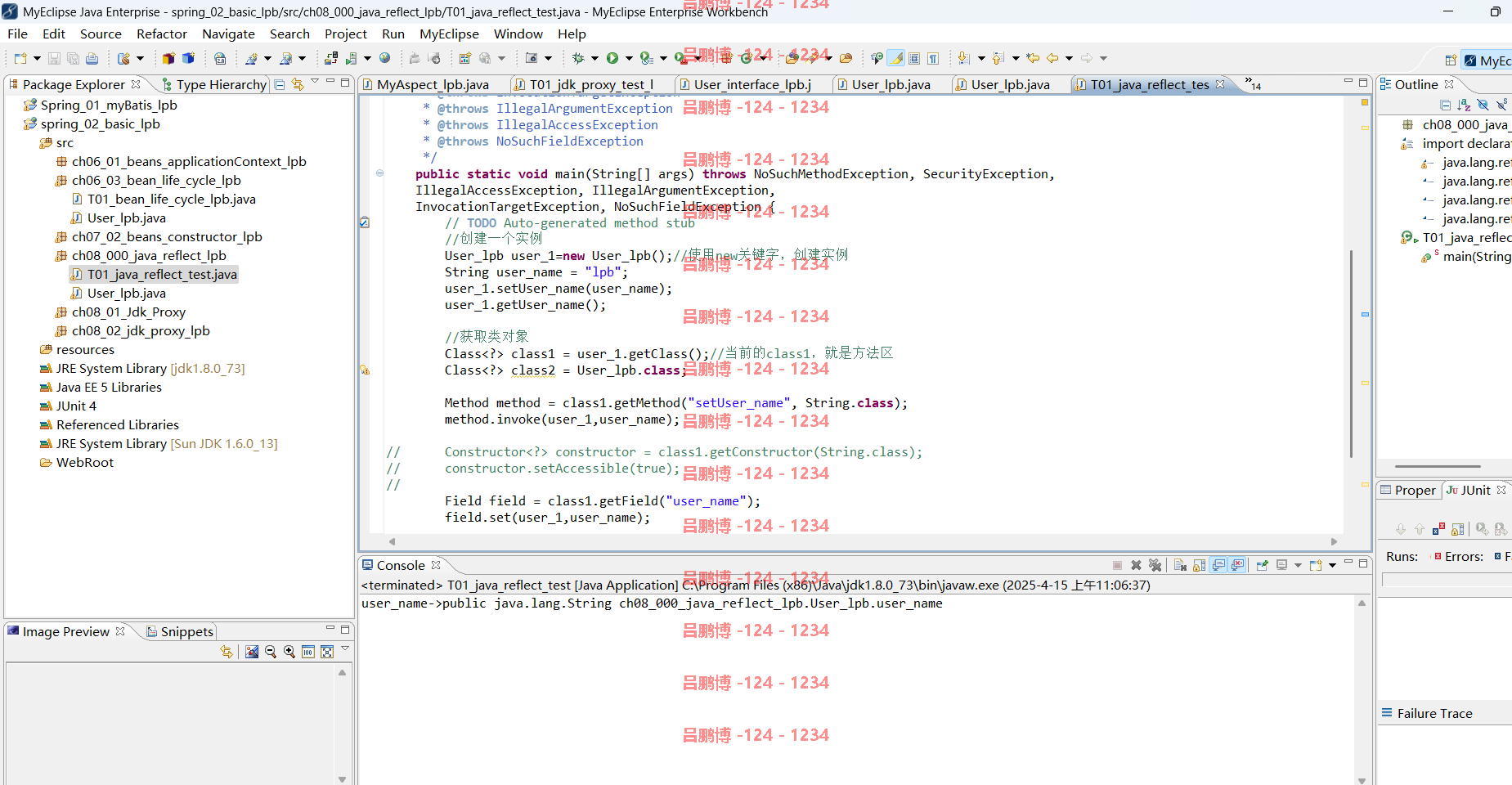
Task: Open Back history dropdown arrow
Action: 1069,58
